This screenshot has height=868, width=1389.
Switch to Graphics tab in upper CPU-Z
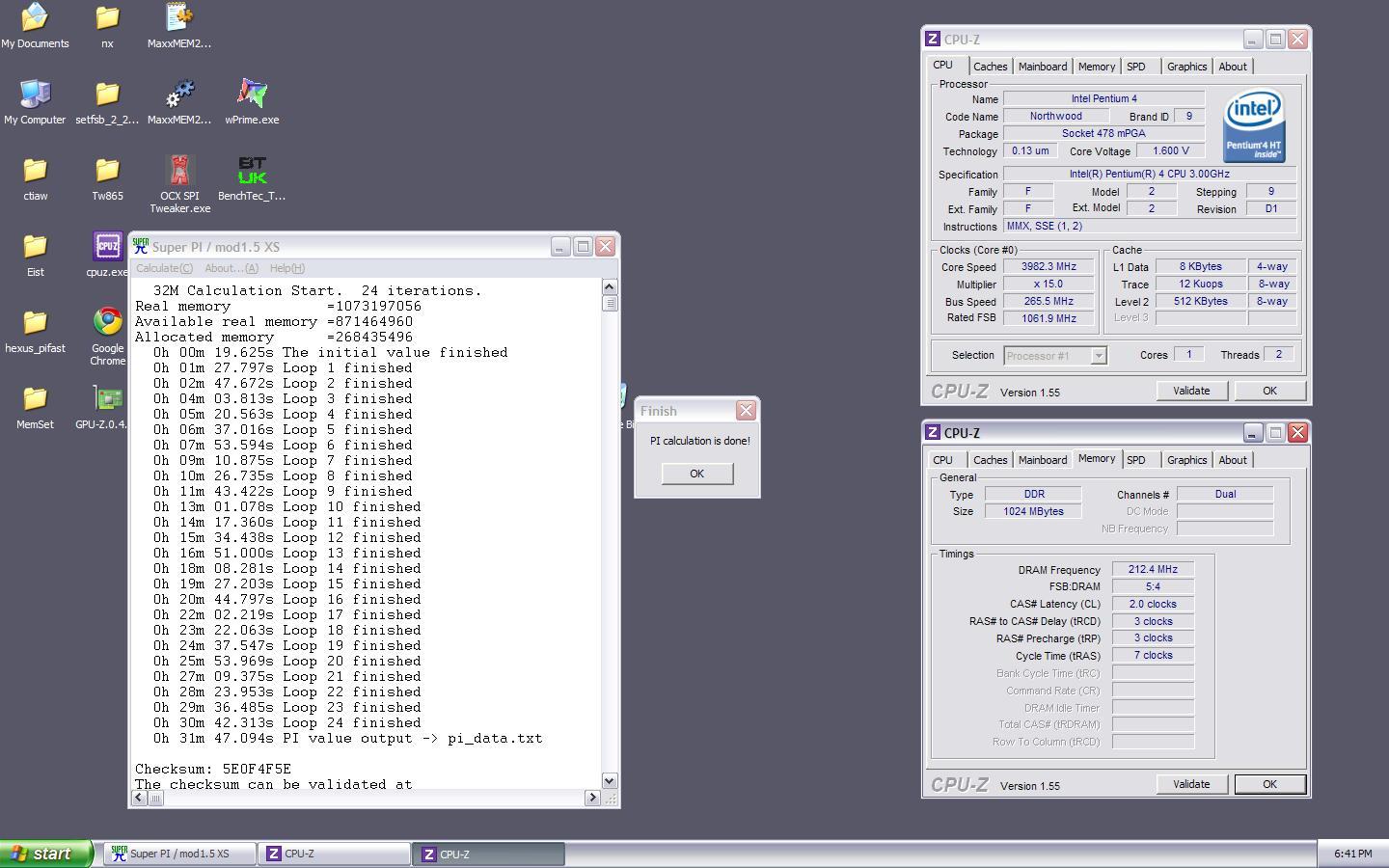[x=1186, y=67]
